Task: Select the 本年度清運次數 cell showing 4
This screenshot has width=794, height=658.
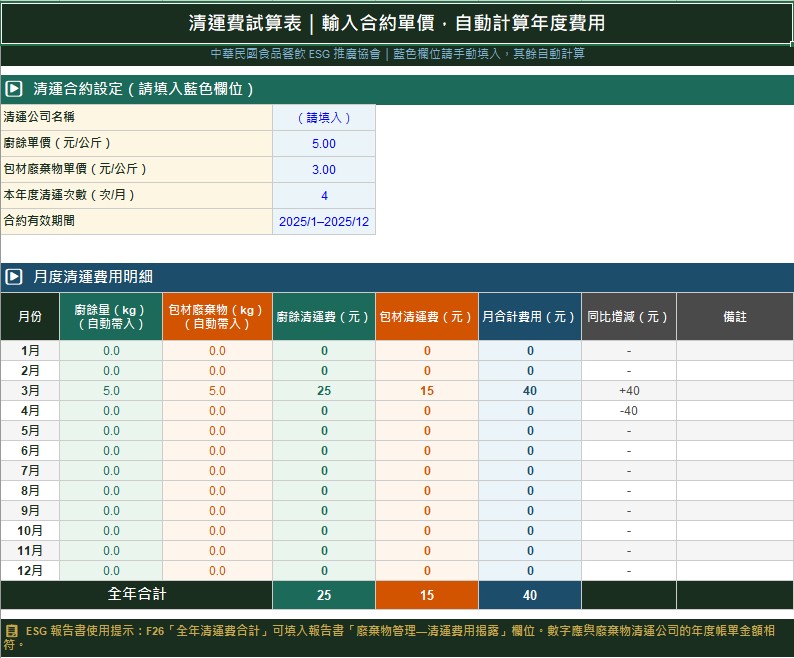Action: click(324, 196)
